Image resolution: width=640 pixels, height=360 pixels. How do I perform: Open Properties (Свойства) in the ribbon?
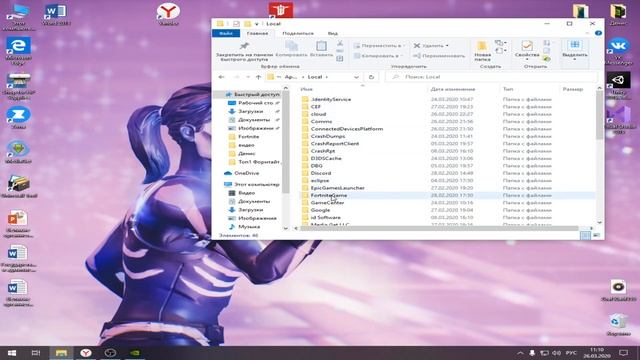[x=527, y=49]
